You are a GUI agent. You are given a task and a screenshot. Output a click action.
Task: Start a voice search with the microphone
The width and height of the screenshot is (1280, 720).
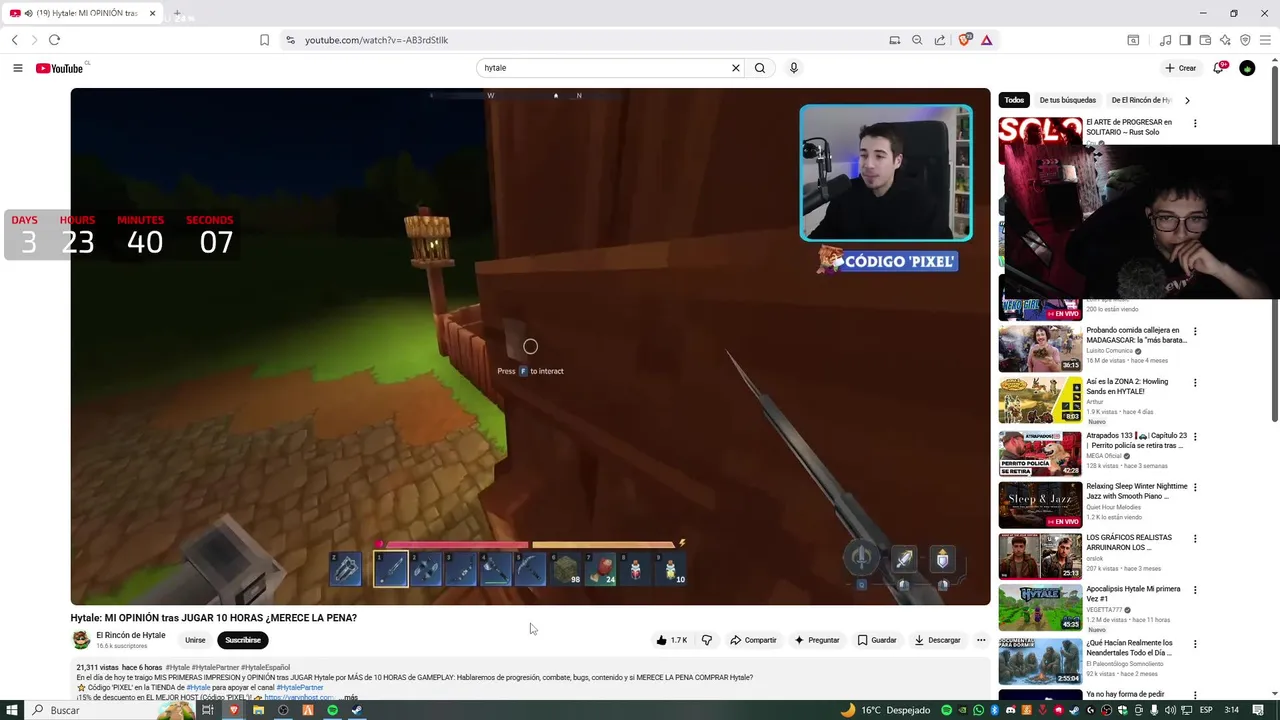pyautogui.click(x=794, y=68)
